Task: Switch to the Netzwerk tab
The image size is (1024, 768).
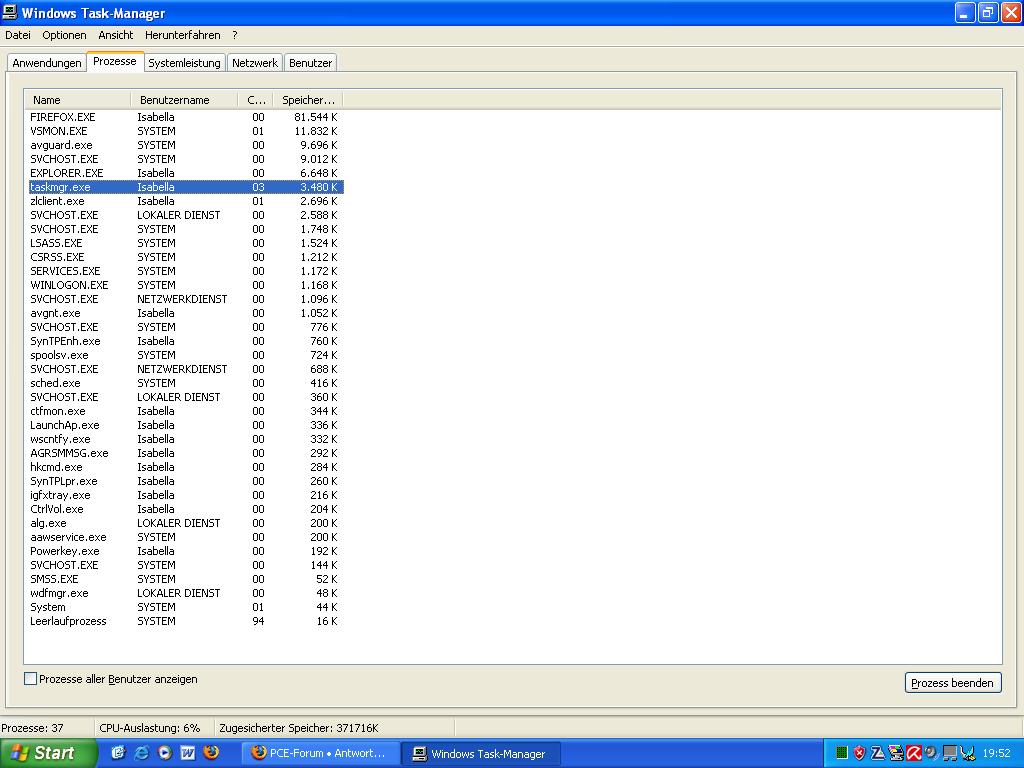Action: 255,63
